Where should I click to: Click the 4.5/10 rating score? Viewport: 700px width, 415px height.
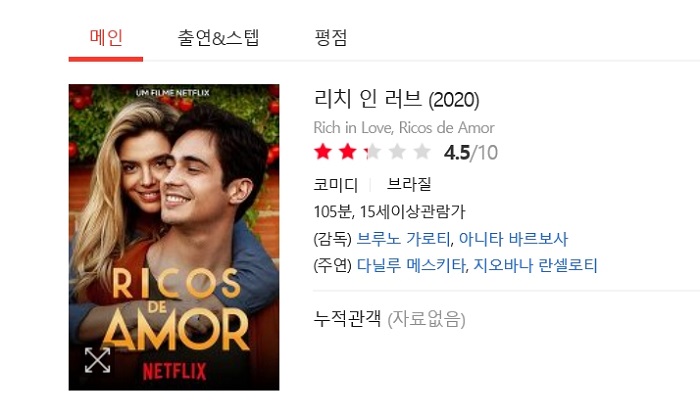click(471, 153)
